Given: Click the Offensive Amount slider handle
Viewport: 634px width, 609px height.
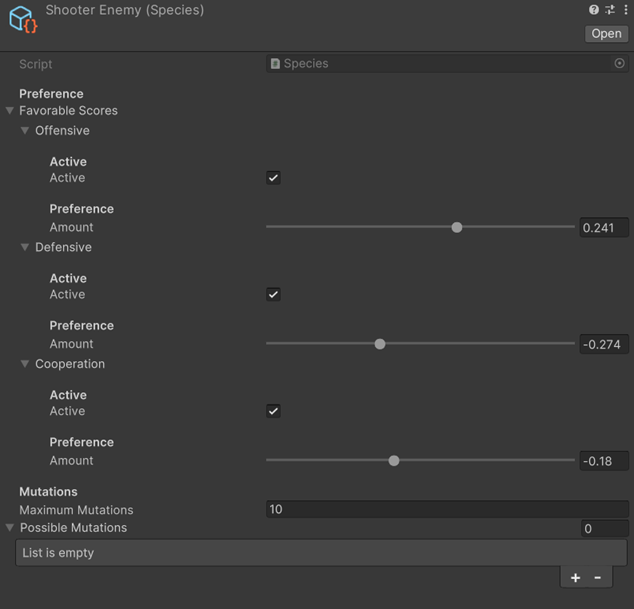Looking at the screenshot, I should tap(457, 227).
